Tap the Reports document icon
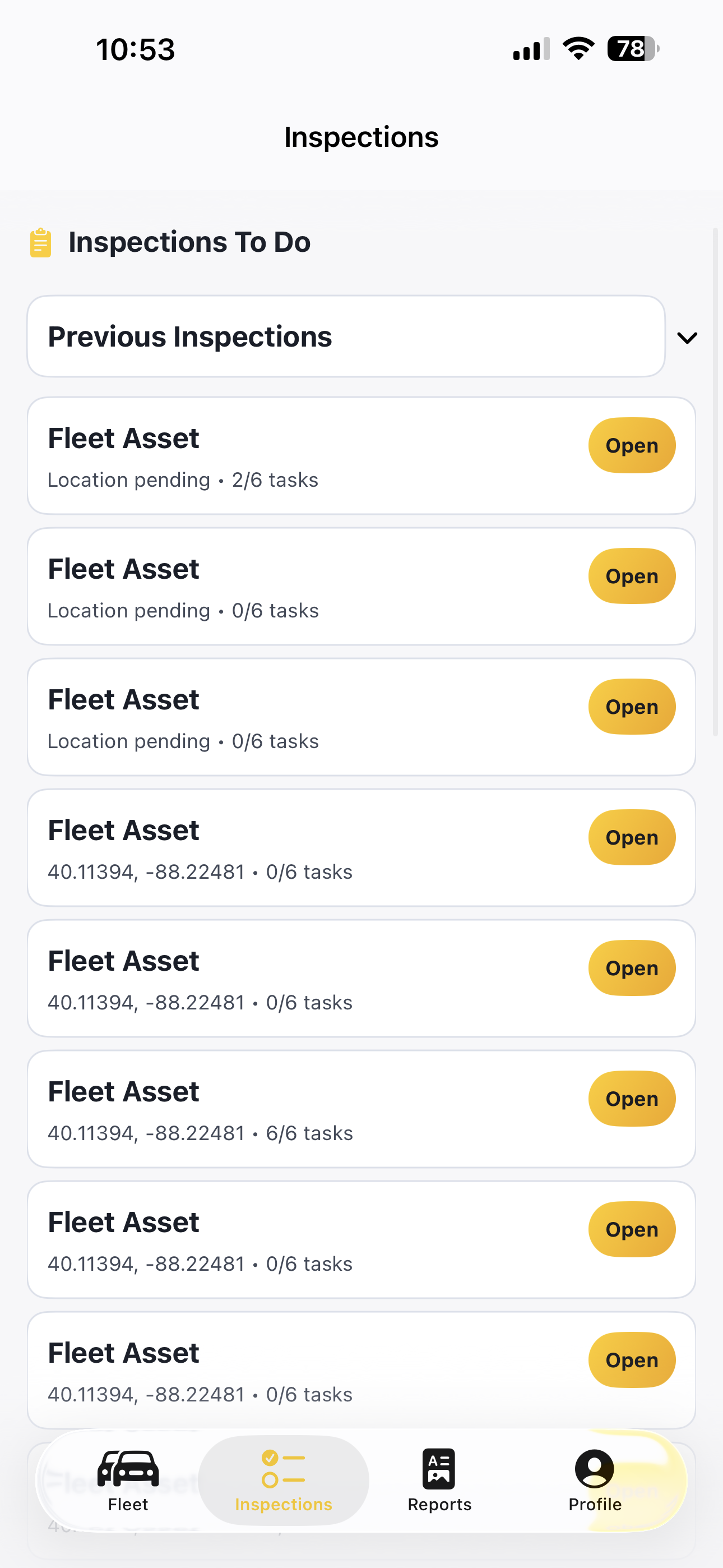 [x=439, y=1468]
